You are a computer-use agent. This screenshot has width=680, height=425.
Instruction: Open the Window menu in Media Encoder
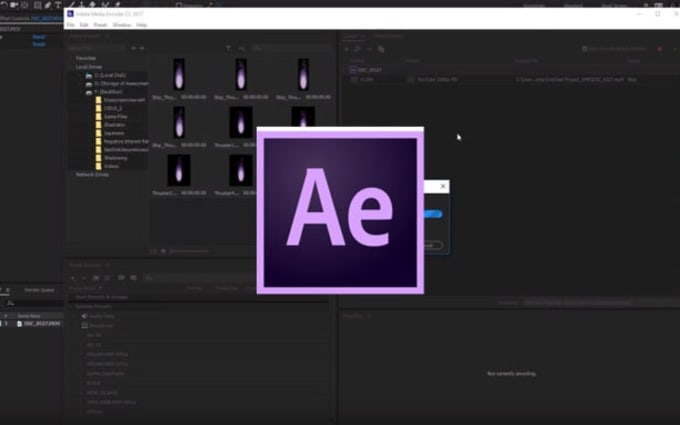[121, 25]
